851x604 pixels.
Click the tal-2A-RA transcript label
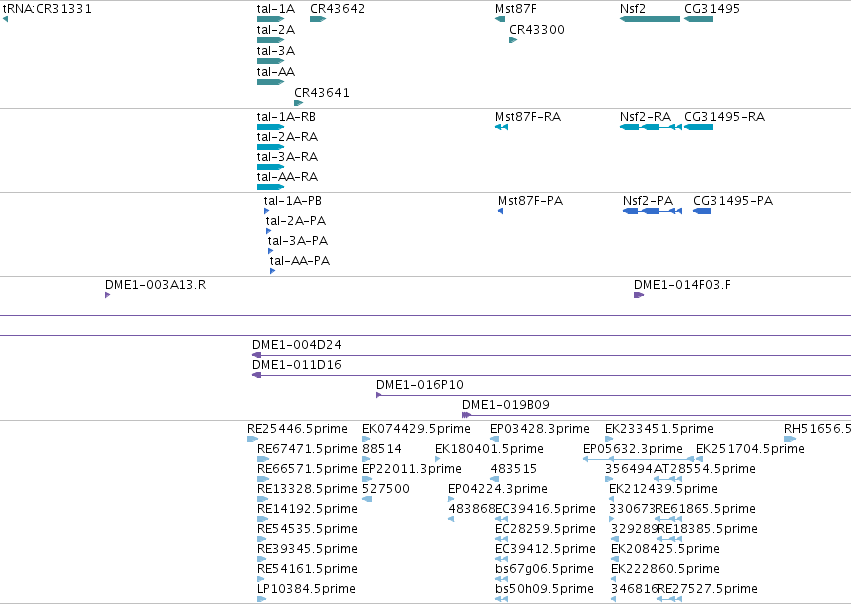click(287, 137)
